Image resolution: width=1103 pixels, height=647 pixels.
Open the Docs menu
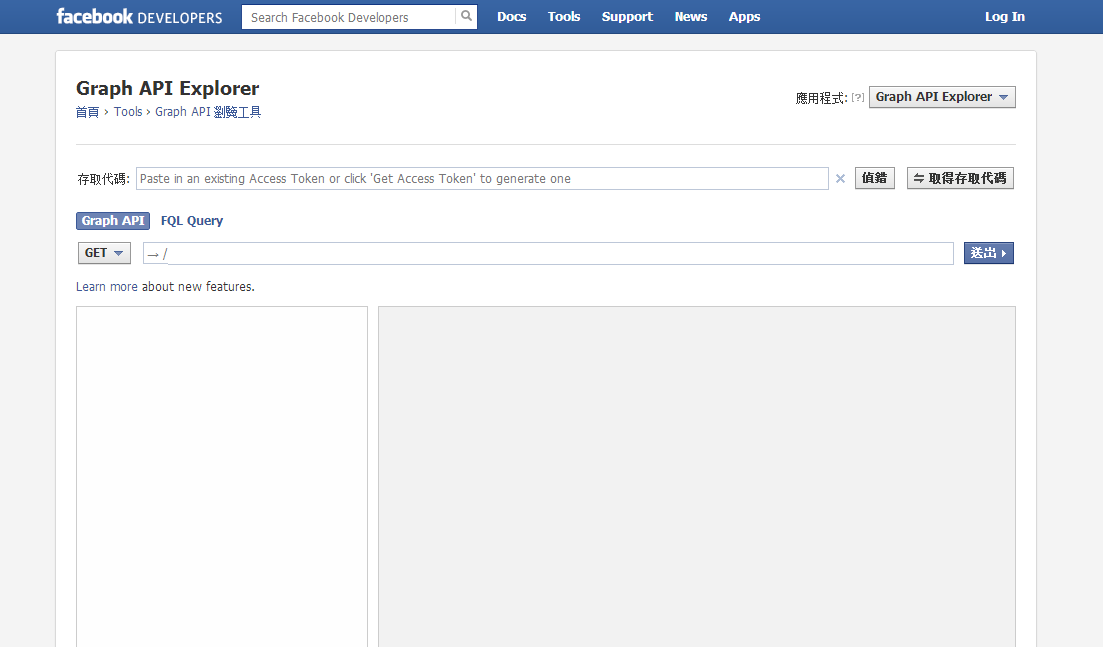[x=511, y=17]
